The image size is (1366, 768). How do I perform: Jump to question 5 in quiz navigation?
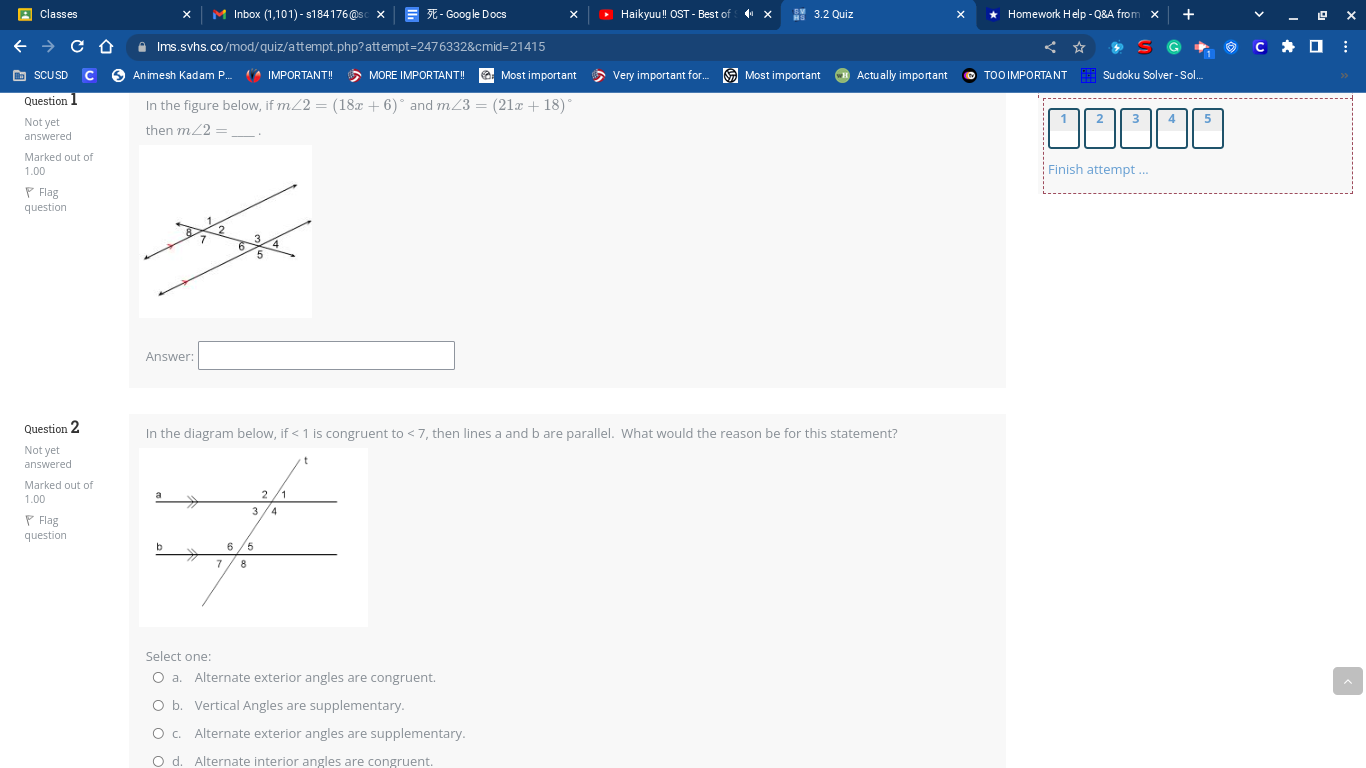click(1208, 128)
